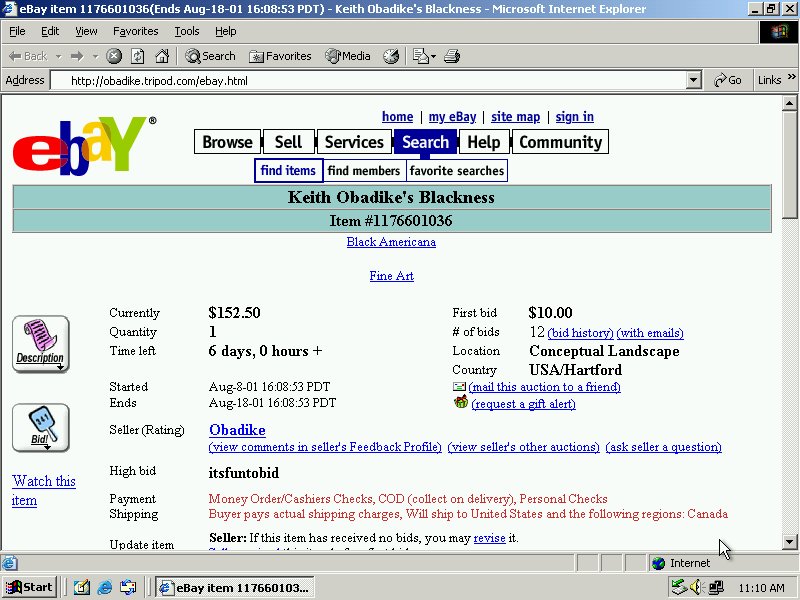Click ask seller a question link
The height and width of the screenshot is (600, 800).
click(x=663, y=447)
